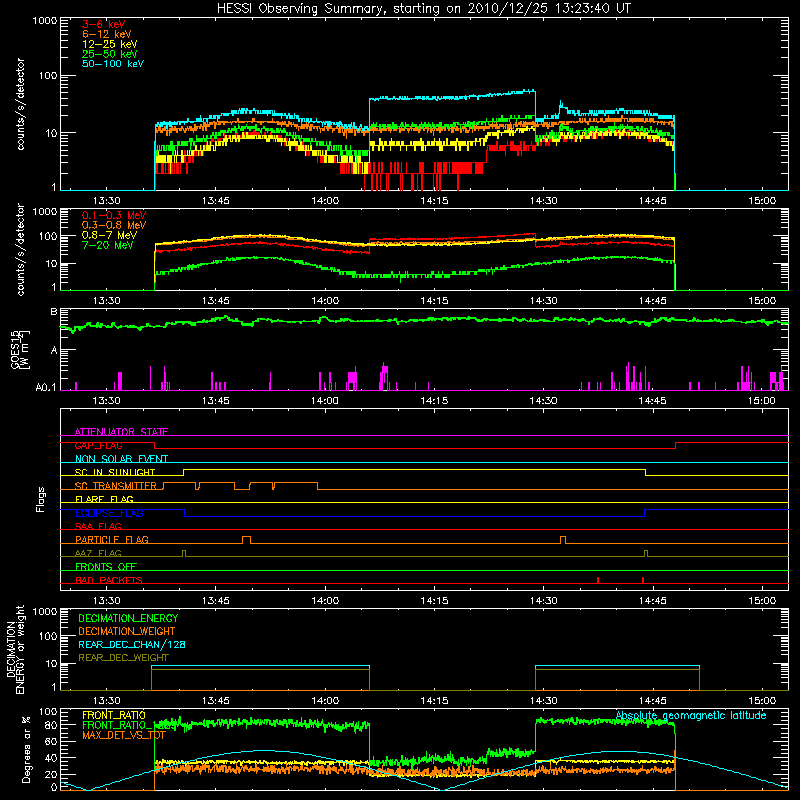Click the cyan 50-100 keV step plateau line
Screen dimensions: 800x800
[x=452, y=96]
